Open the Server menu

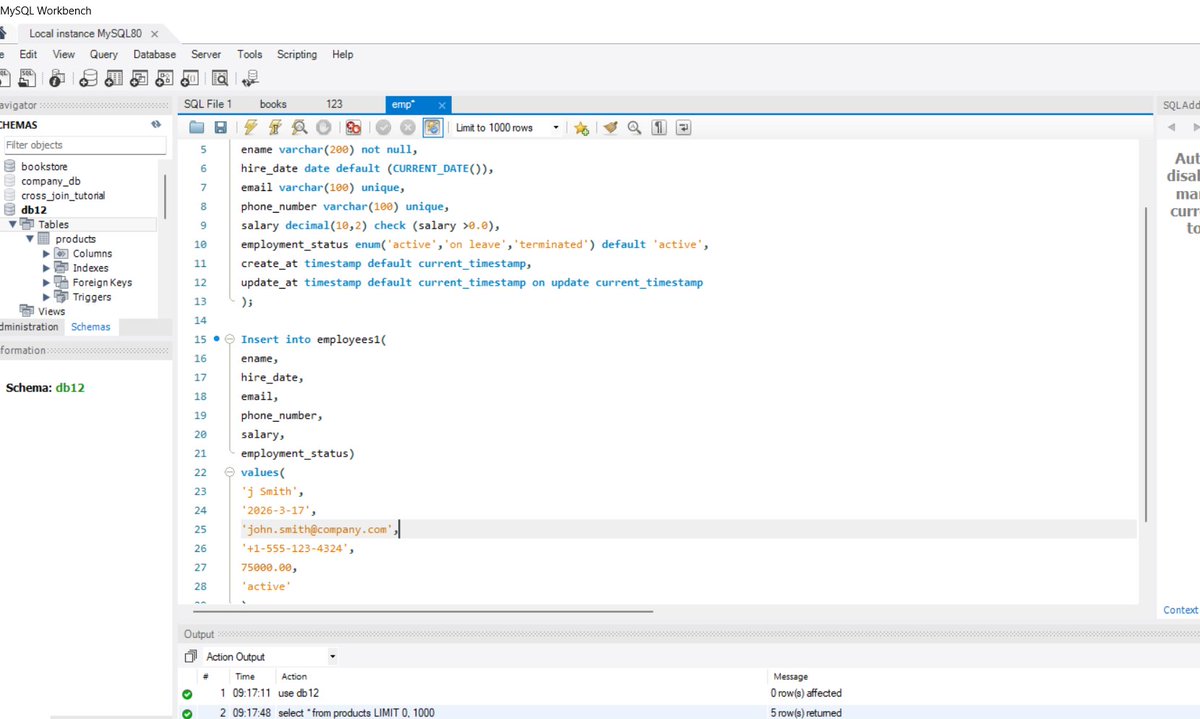coord(206,54)
